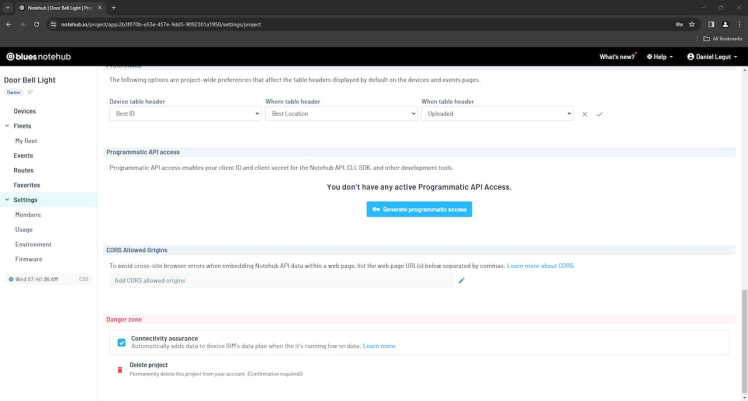Confirm table header changes with checkmark icon
Image resolution: width=748 pixels, height=401 pixels.
click(x=600, y=114)
